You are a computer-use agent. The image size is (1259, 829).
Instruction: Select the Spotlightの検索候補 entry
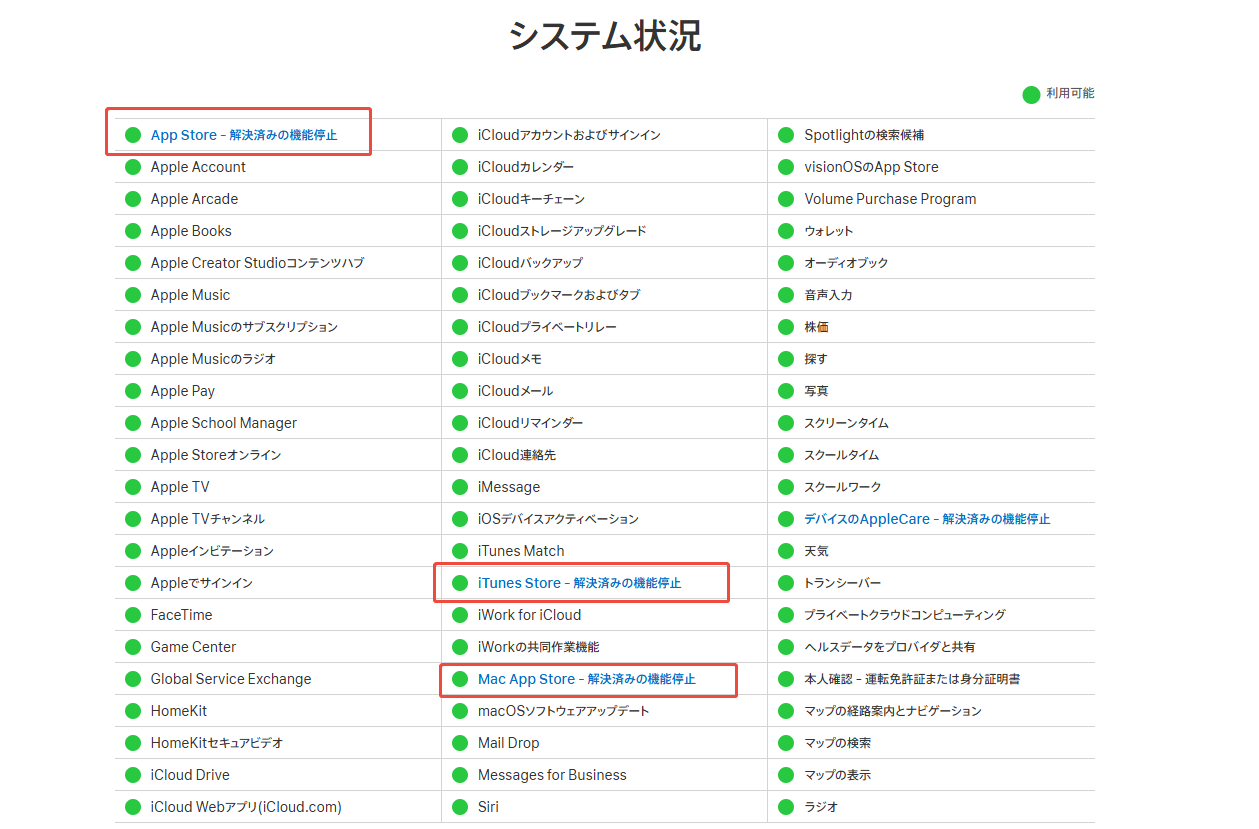pyautogui.click(x=864, y=135)
